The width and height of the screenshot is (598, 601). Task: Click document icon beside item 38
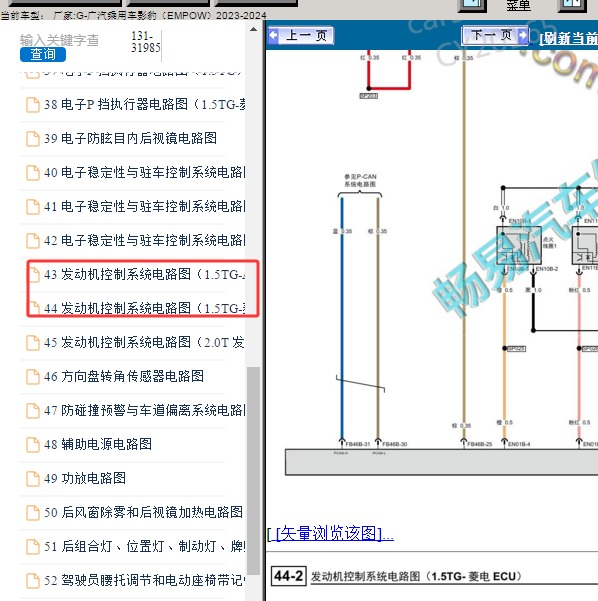pos(33,105)
